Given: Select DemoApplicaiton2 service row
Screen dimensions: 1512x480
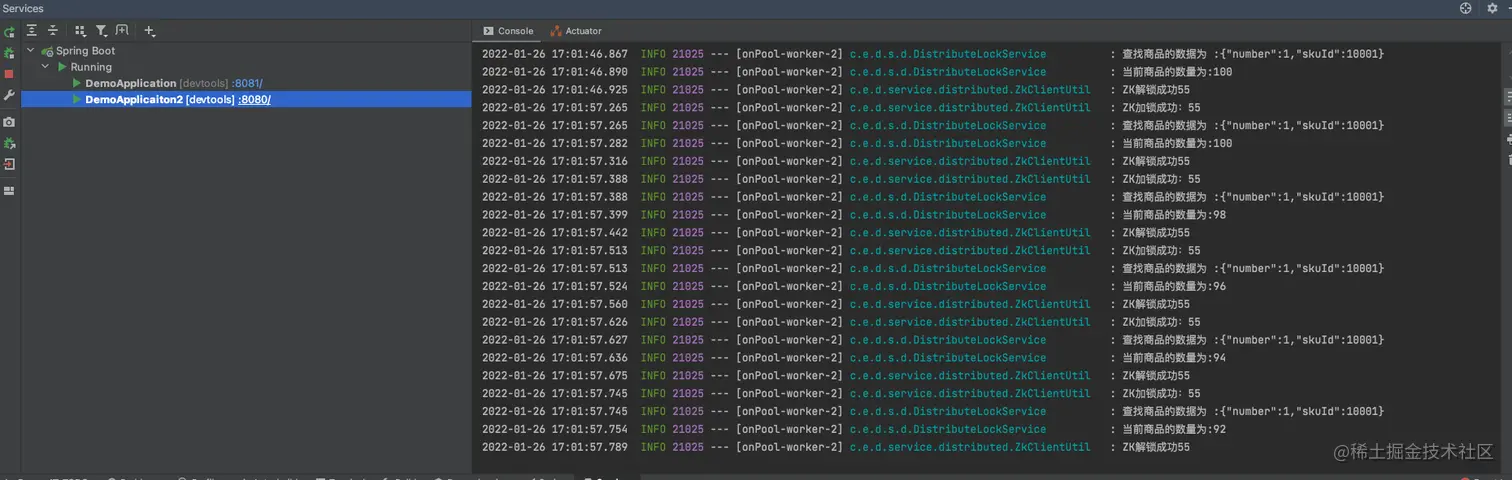Looking at the screenshot, I should (x=246, y=99).
